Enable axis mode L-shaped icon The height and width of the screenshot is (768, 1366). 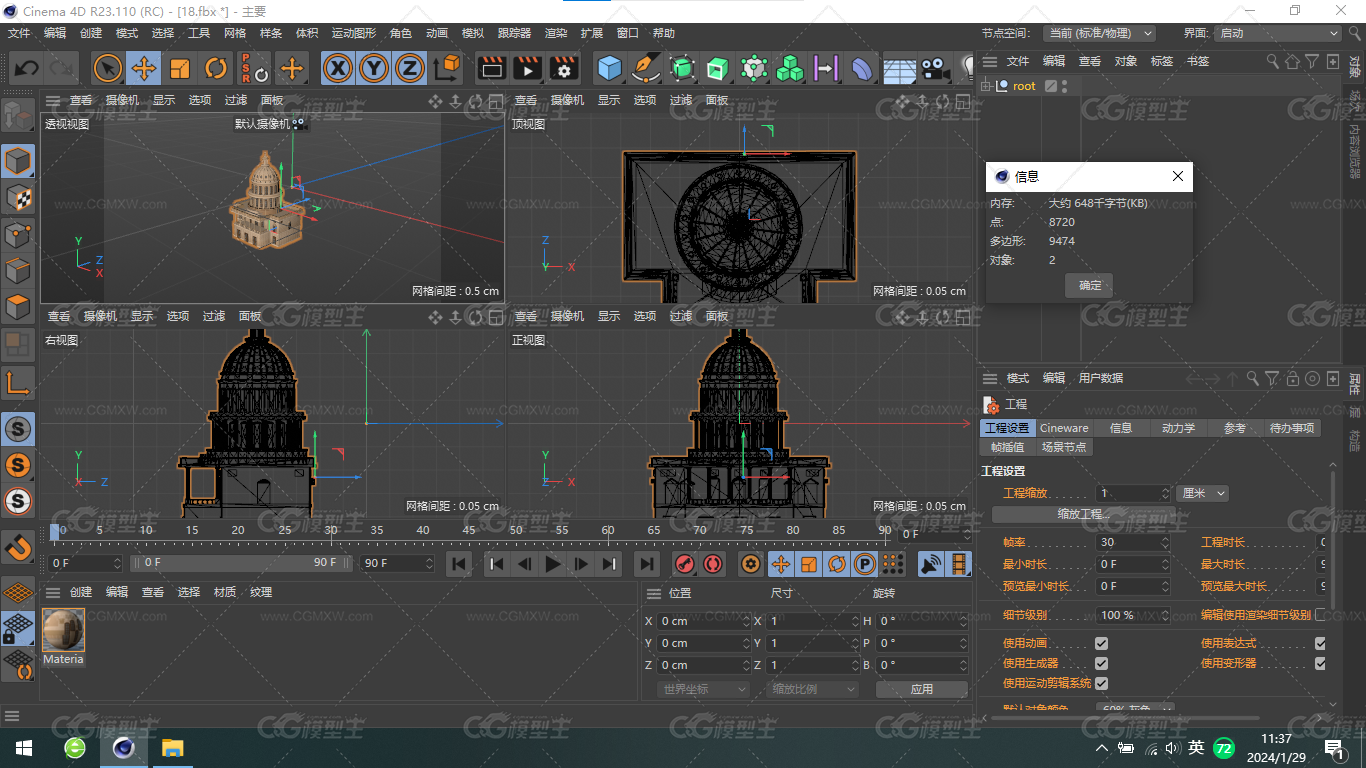(x=18, y=383)
